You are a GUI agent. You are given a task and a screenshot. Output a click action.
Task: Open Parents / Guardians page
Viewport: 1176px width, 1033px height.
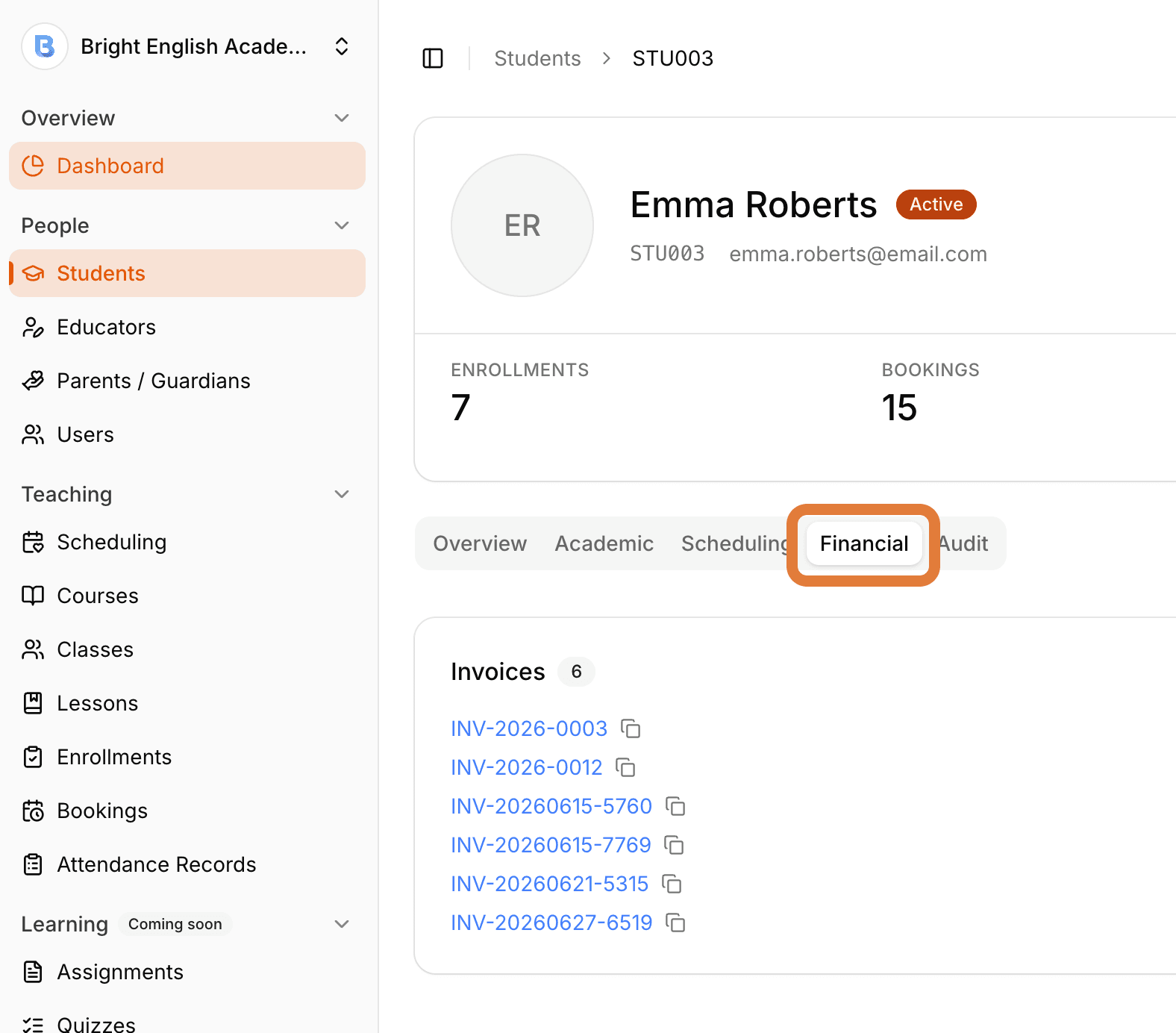(x=187, y=381)
